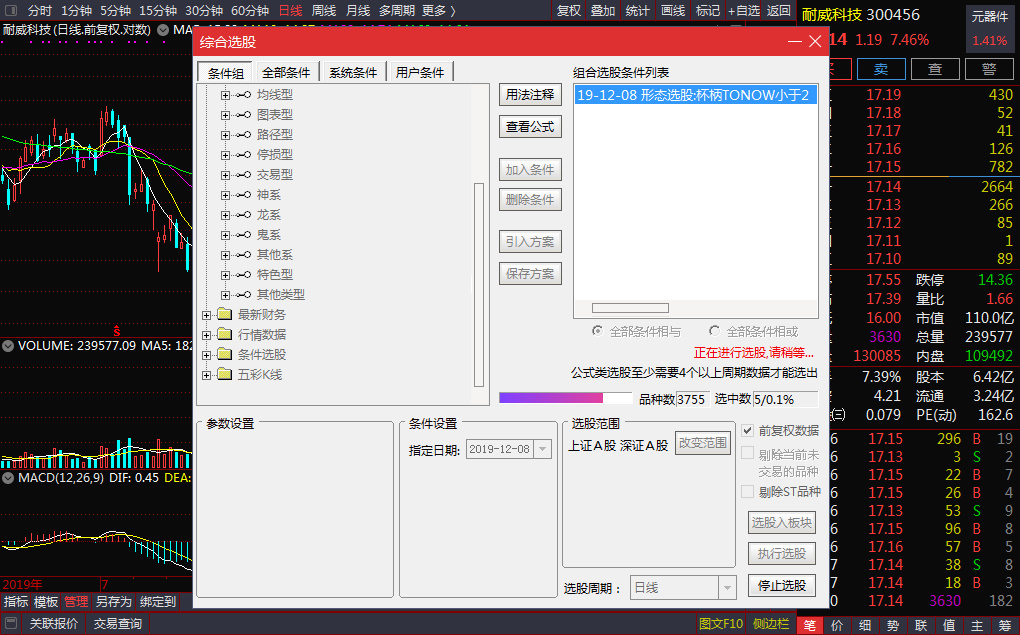Toggle the 前复权数据 checkbox
The width and height of the screenshot is (1020, 635).
748,430
